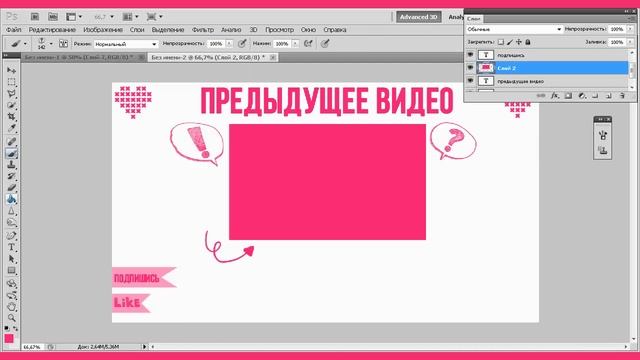The height and width of the screenshot is (360, 640).
Task: Select the Blur tool
Action: pos(11,211)
